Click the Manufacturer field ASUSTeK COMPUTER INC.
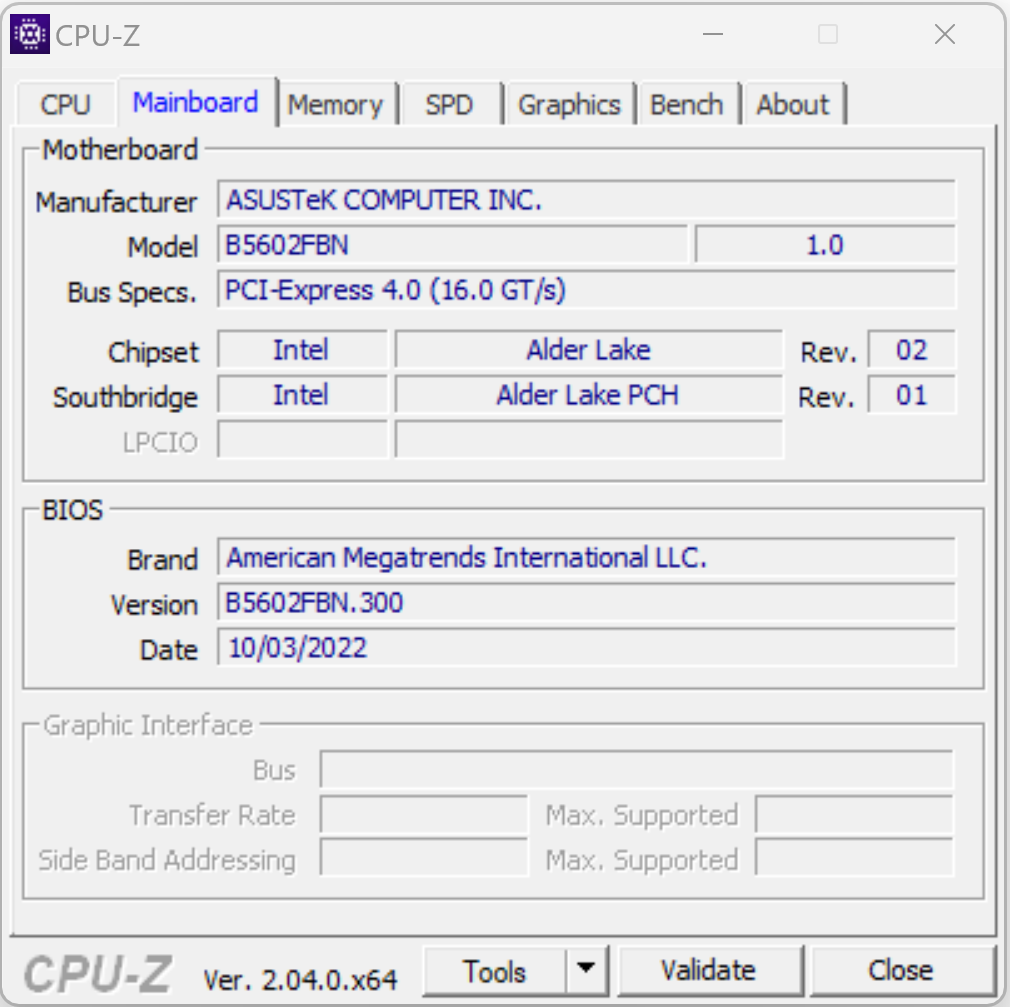This screenshot has height=1007, width=1010. click(x=586, y=200)
